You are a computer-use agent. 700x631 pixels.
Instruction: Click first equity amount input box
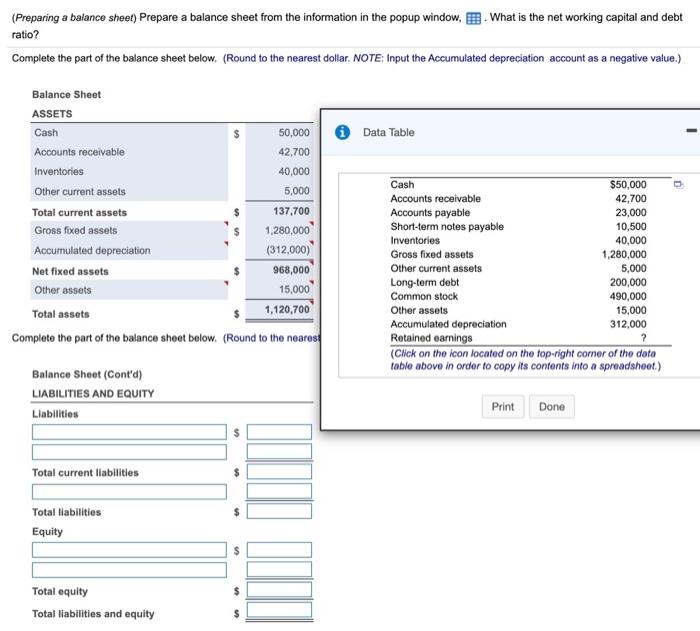tap(279, 550)
